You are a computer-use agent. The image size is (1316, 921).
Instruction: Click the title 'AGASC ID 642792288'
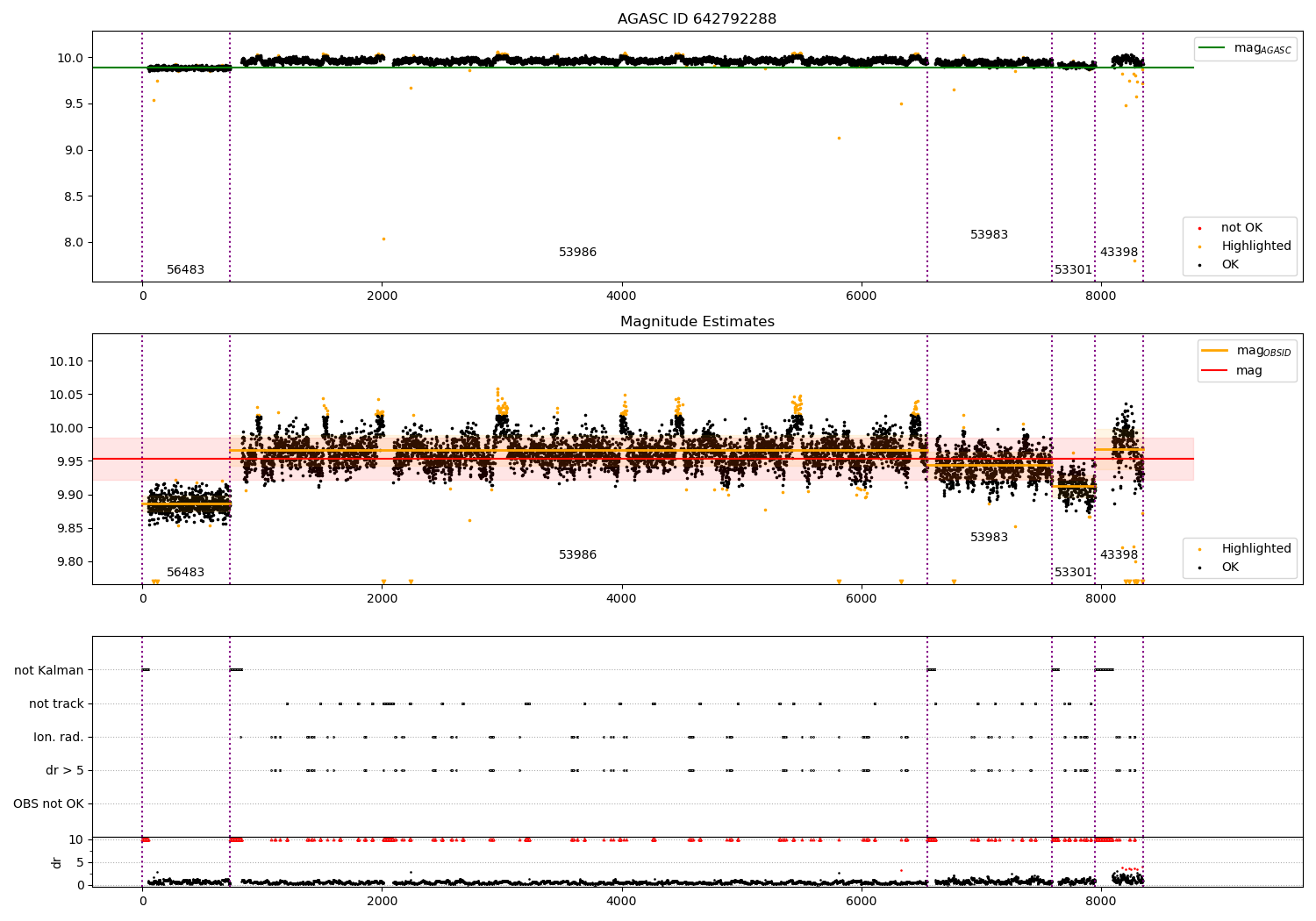(697, 19)
